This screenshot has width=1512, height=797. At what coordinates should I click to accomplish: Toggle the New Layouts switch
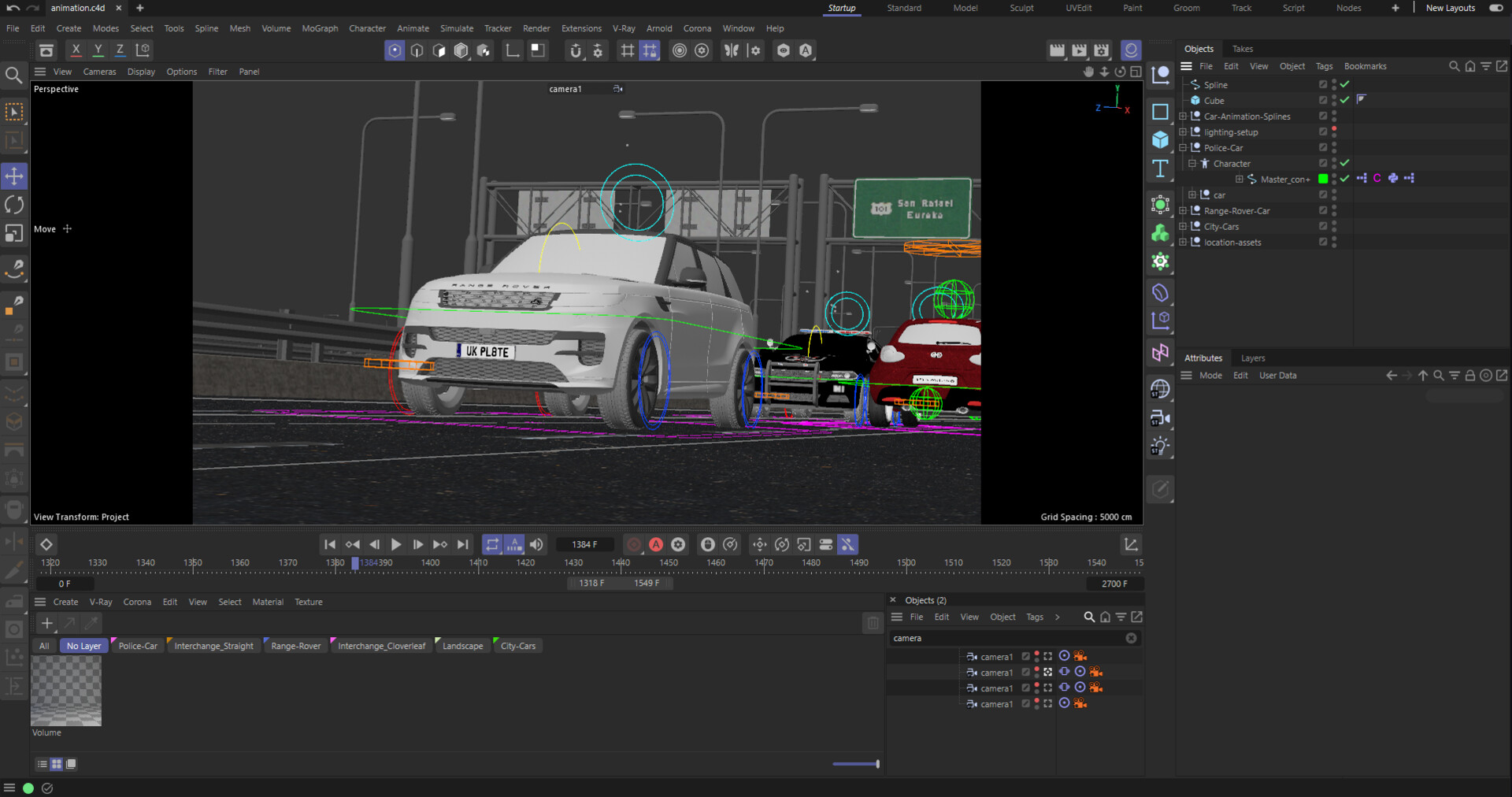point(1496,8)
